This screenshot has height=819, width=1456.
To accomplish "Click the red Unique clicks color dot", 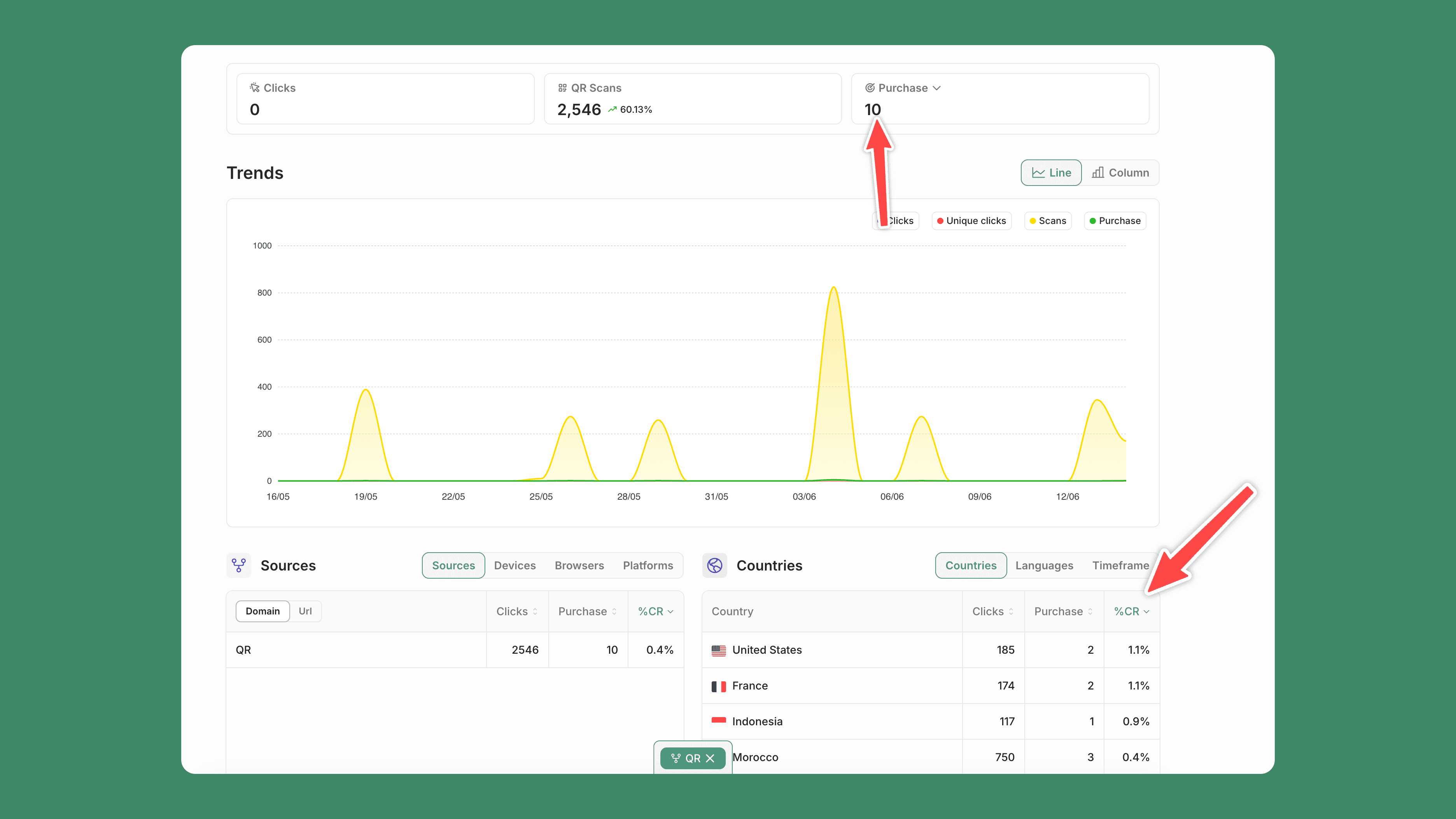I will pos(940,221).
